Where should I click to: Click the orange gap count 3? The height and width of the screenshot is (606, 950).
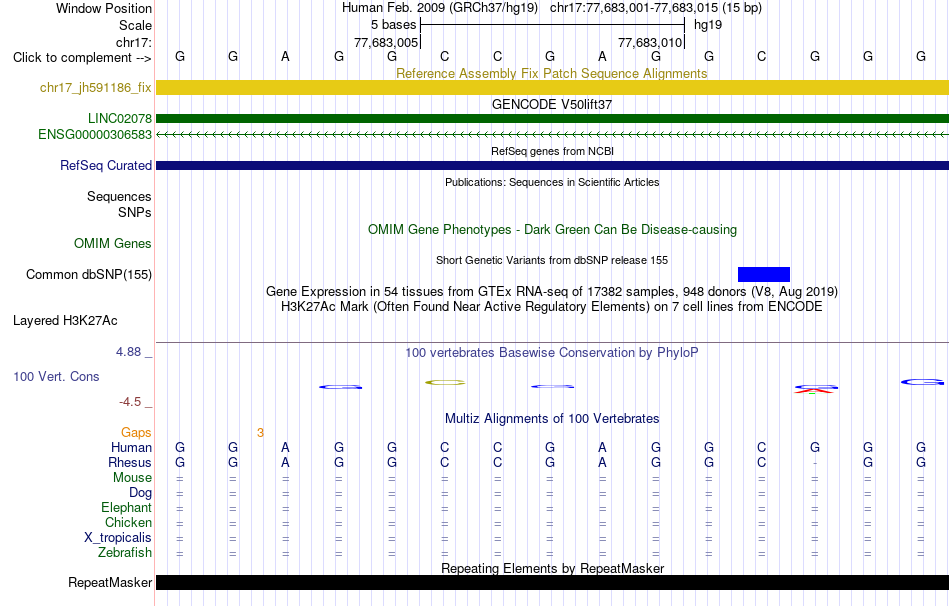[260, 433]
